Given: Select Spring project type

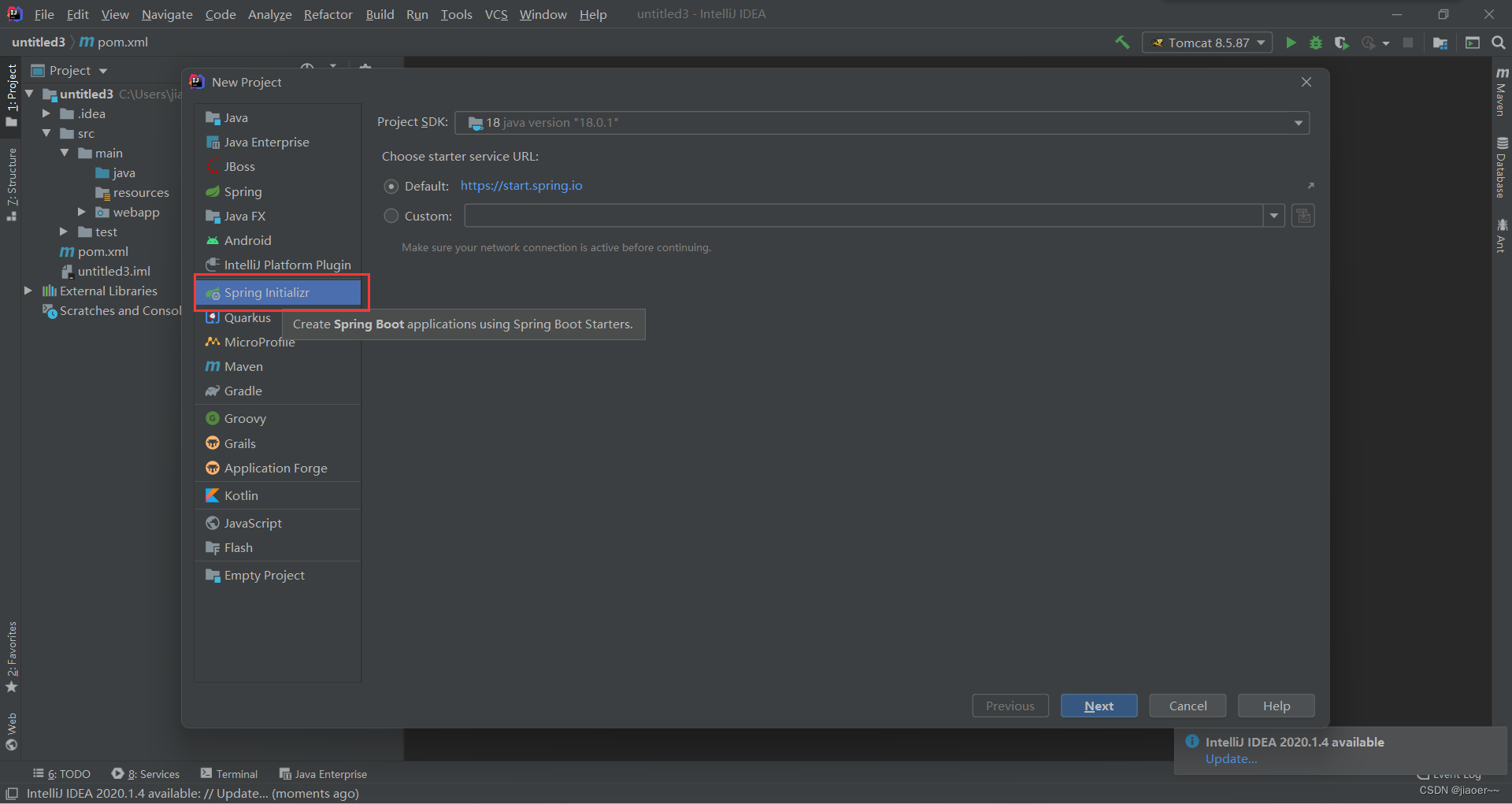Looking at the screenshot, I should click(278, 191).
